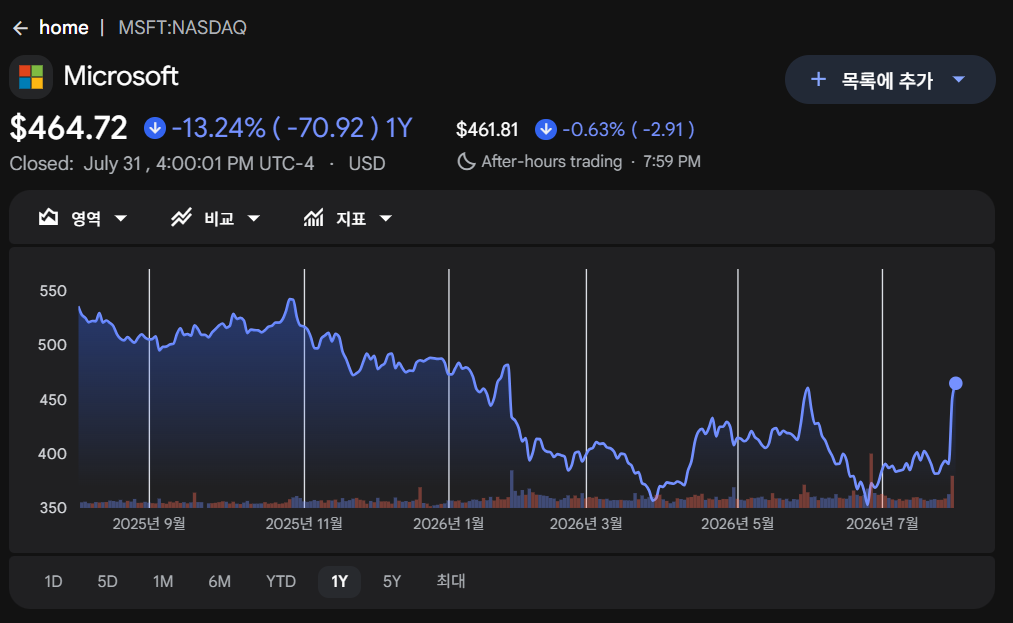
Task: Click the blue down-arrow icon near -13.24%
Action: coord(154,128)
